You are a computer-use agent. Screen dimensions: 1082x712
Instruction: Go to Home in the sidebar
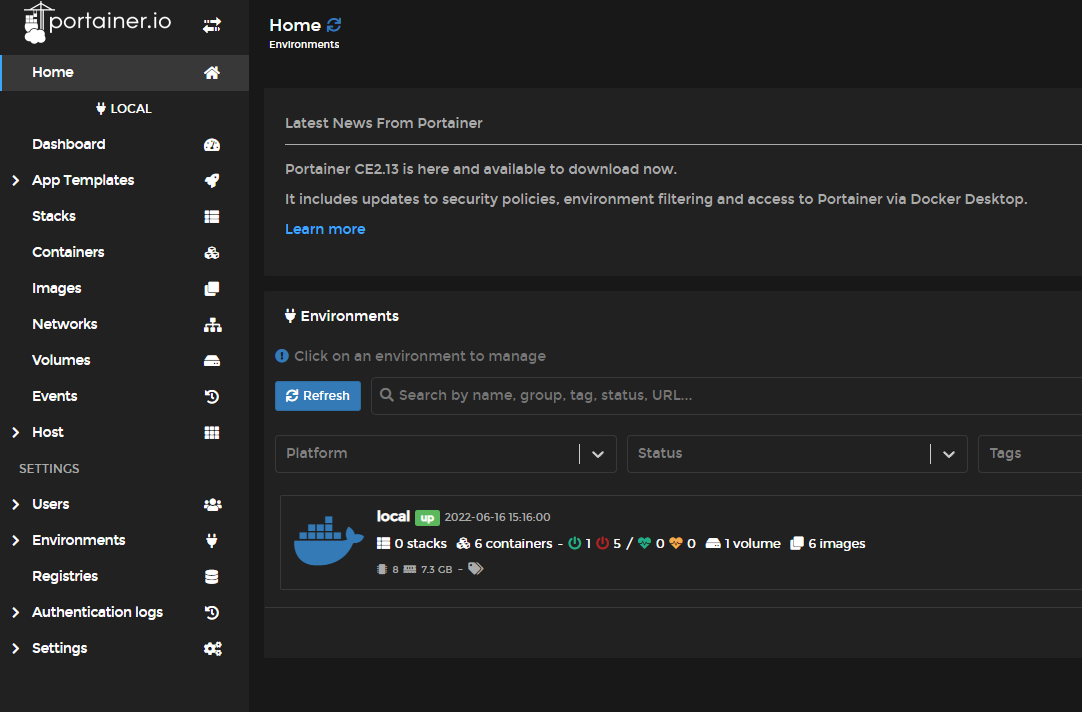125,72
